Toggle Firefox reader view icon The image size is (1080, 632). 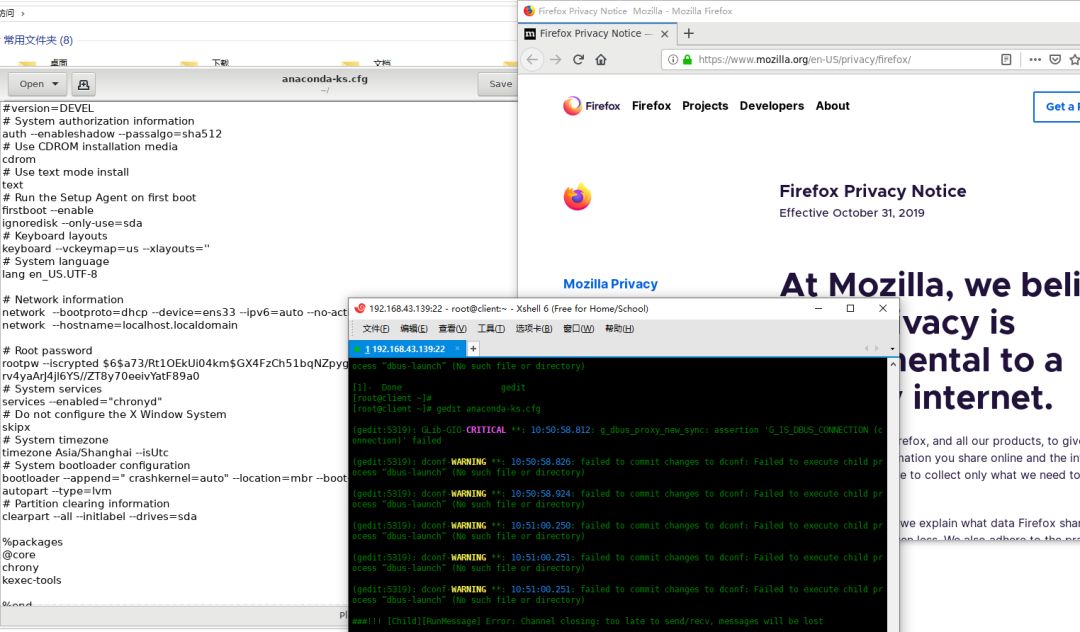(1006, 60)
